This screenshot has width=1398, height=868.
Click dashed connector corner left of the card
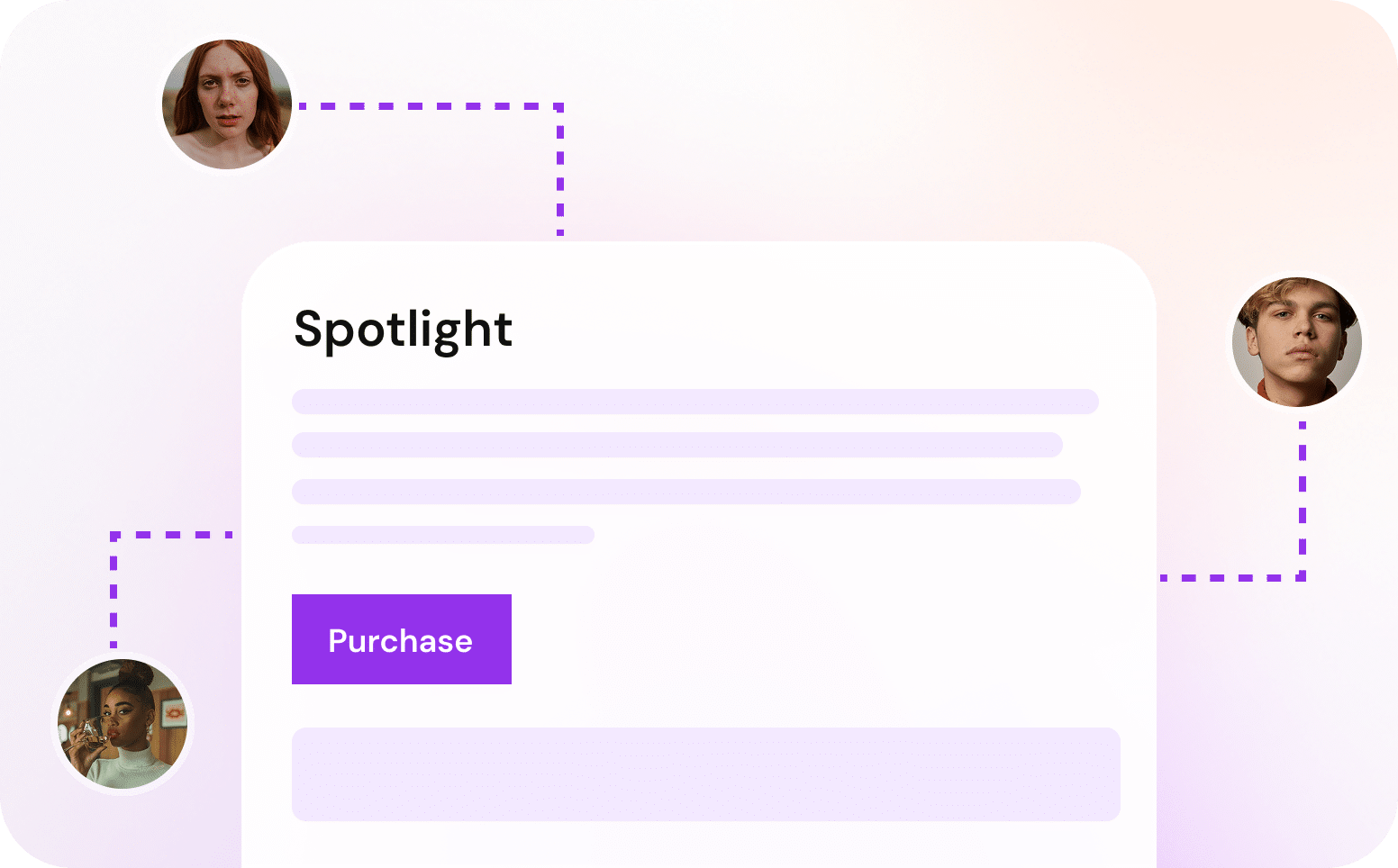[x=114, y=536]
